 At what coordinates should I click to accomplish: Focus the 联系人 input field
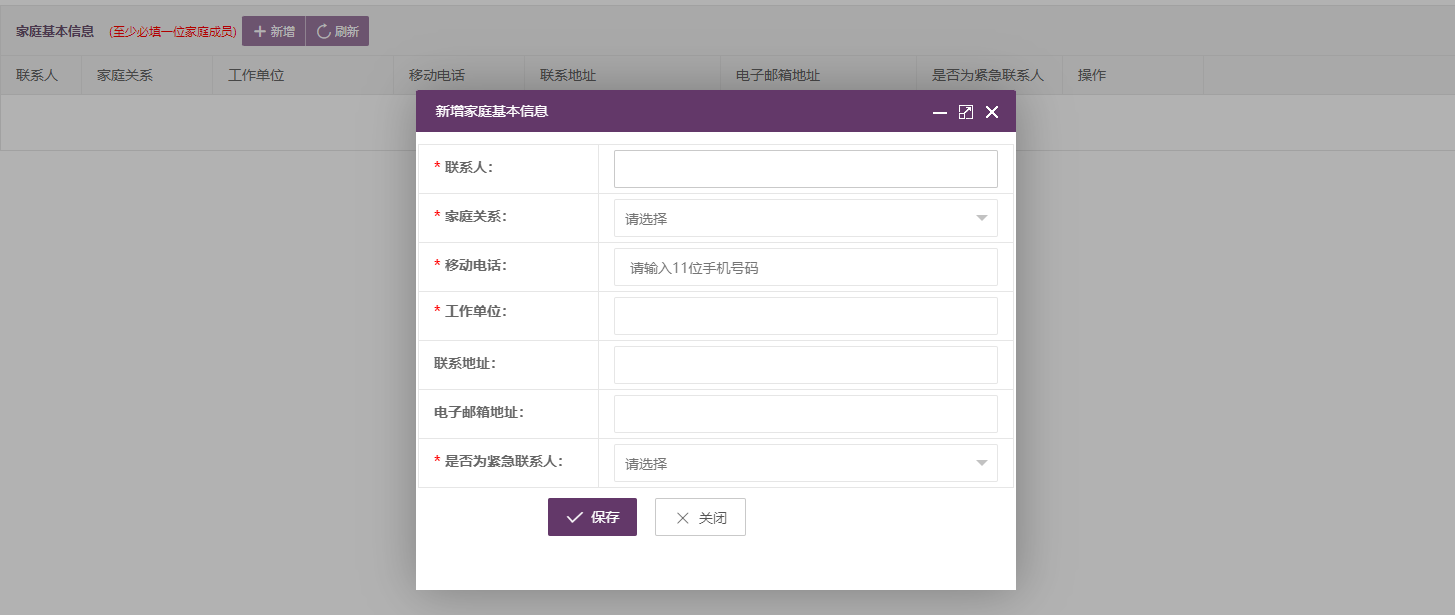pos(805,169)
